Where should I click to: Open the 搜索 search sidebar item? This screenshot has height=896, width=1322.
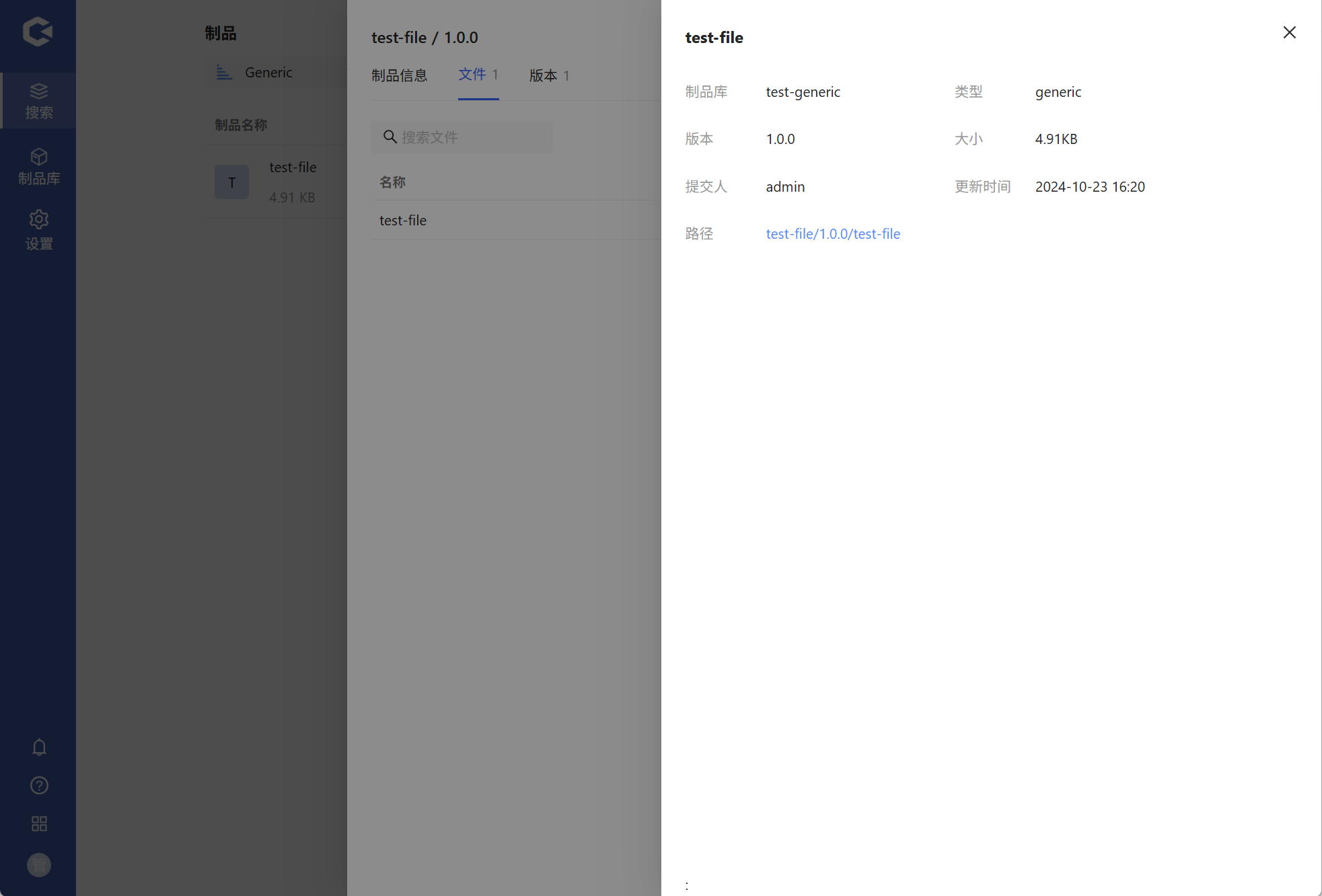tap(38, 101)
